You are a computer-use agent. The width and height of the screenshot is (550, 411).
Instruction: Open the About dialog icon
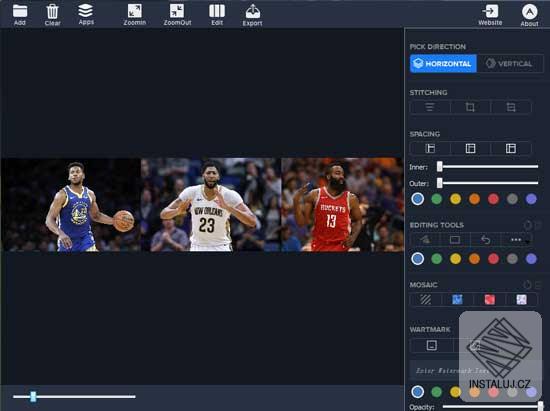click(530, 12)
